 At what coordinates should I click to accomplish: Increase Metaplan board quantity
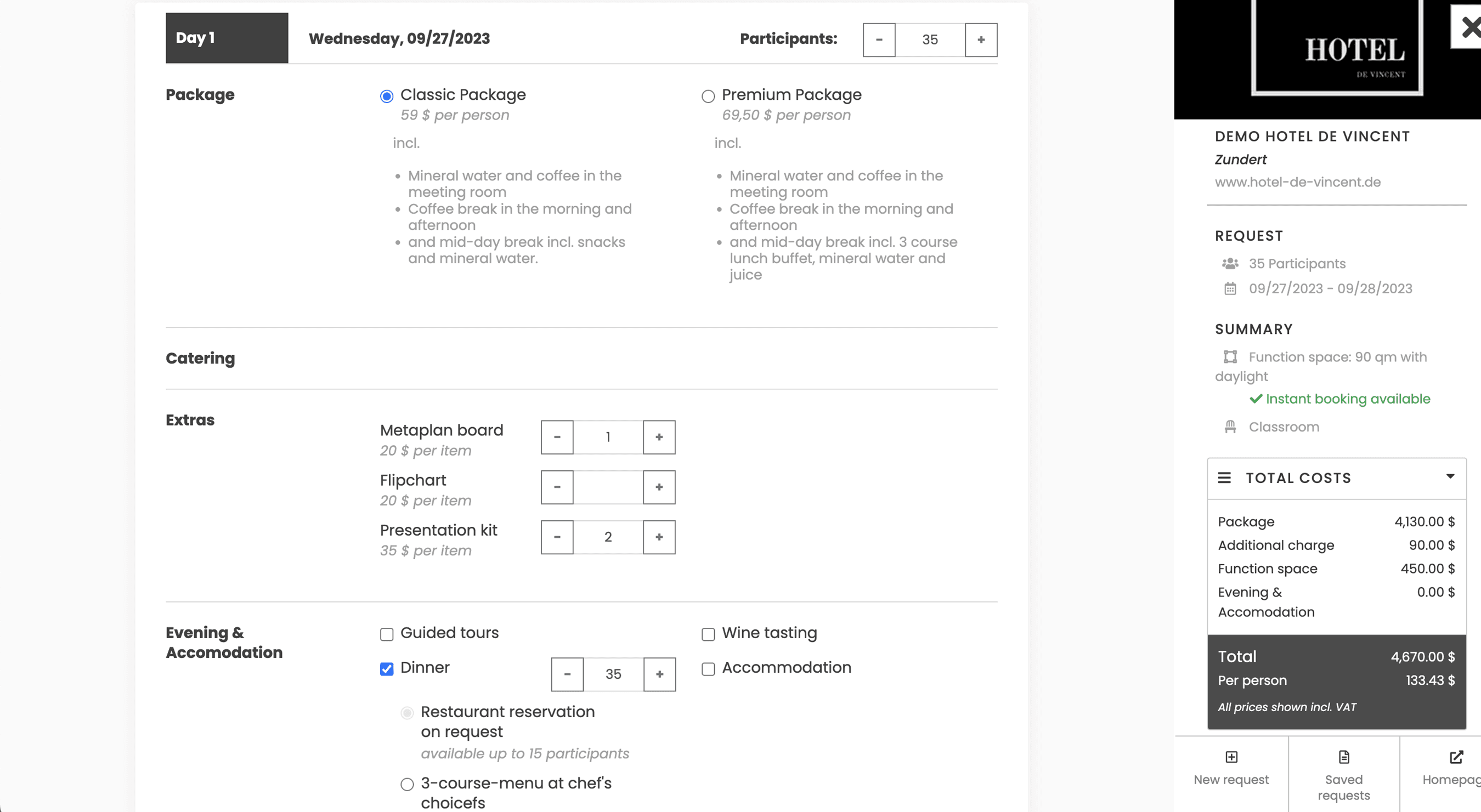[659, 438]
